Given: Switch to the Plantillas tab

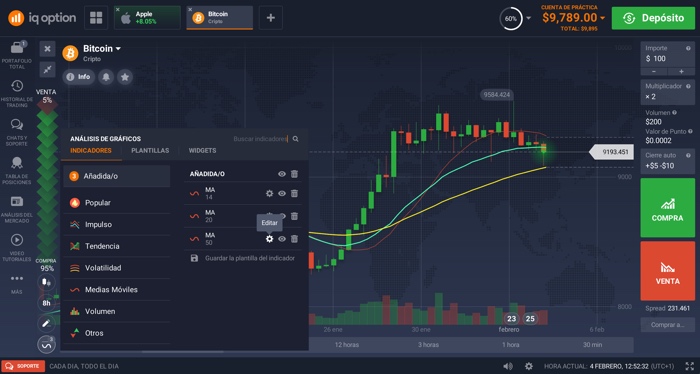Looking at the screenshot, I should (x=150, y=150).
